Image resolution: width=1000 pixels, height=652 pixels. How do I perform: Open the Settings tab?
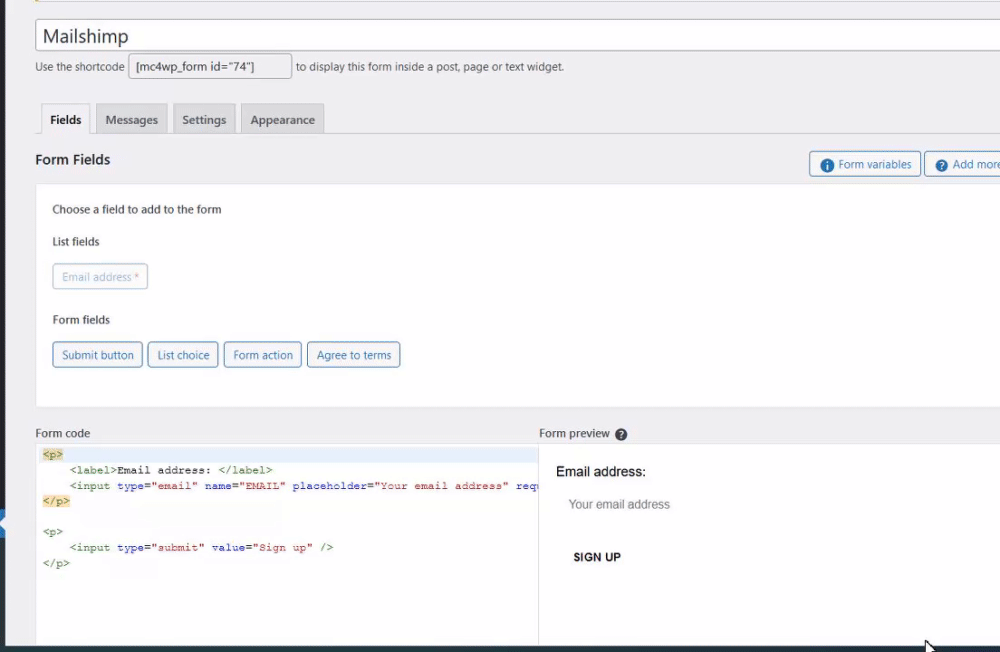(x=204, y=119)
